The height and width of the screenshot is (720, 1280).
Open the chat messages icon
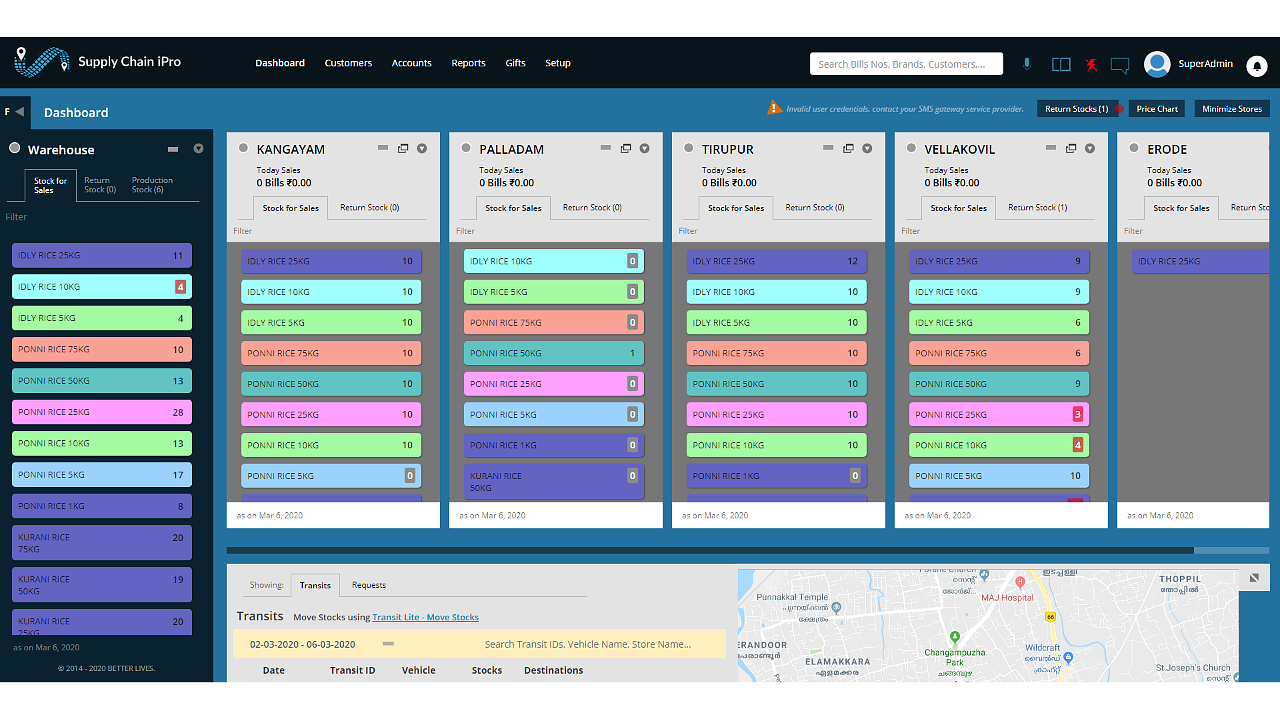[1120, 65]
